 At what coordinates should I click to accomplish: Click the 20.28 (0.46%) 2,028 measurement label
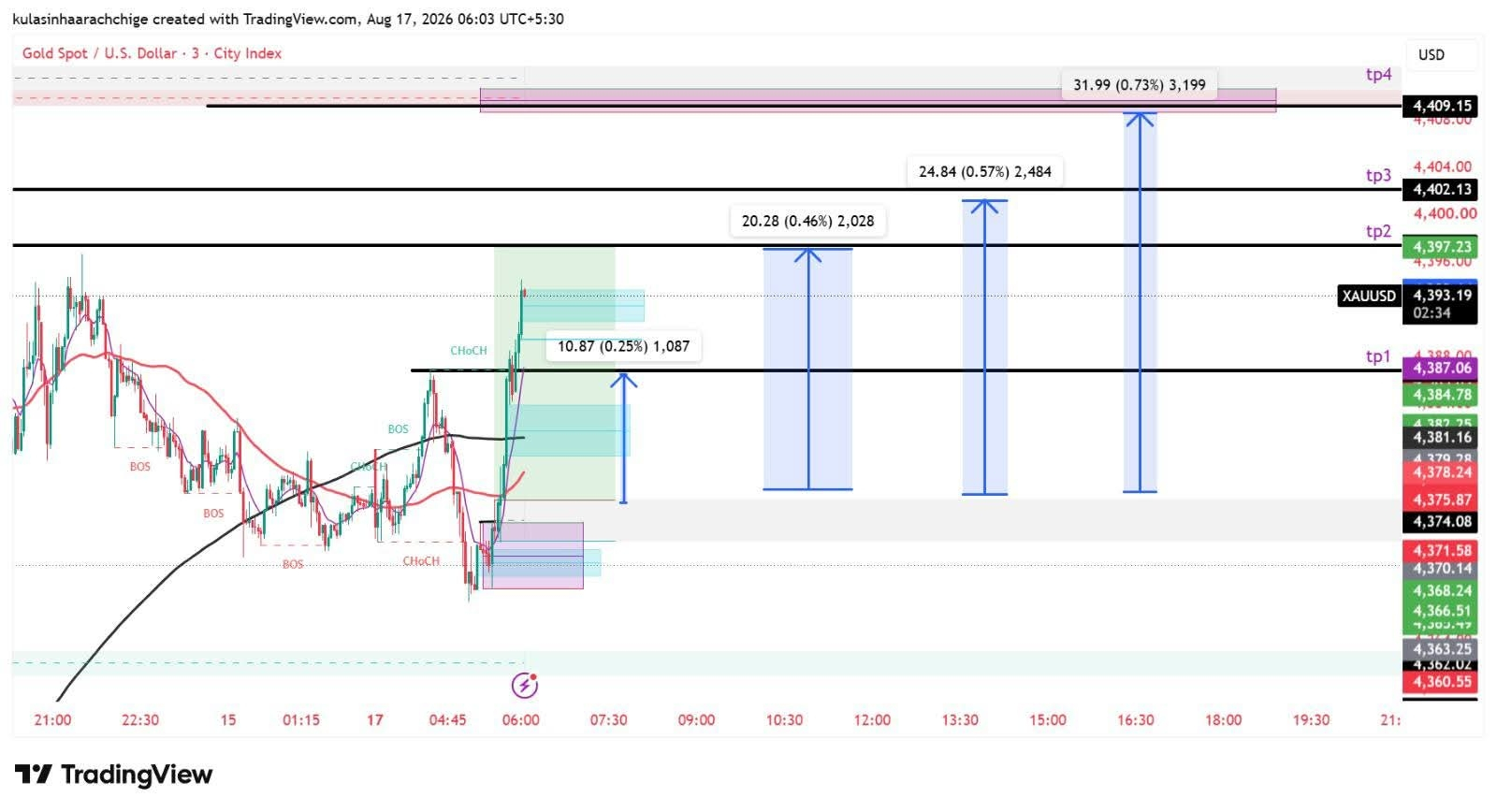pyautogui.click(x=807, y=221)
